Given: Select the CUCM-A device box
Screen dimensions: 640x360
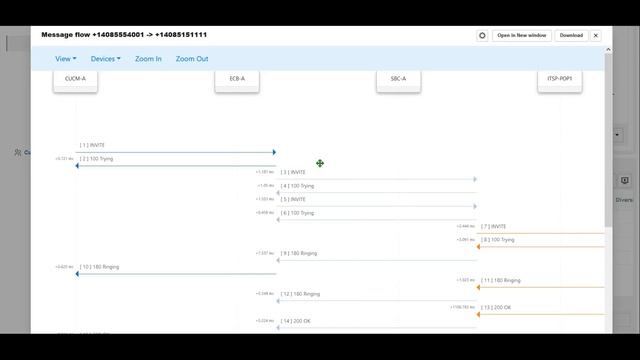Looking at the screenshot, I should 76,81.
